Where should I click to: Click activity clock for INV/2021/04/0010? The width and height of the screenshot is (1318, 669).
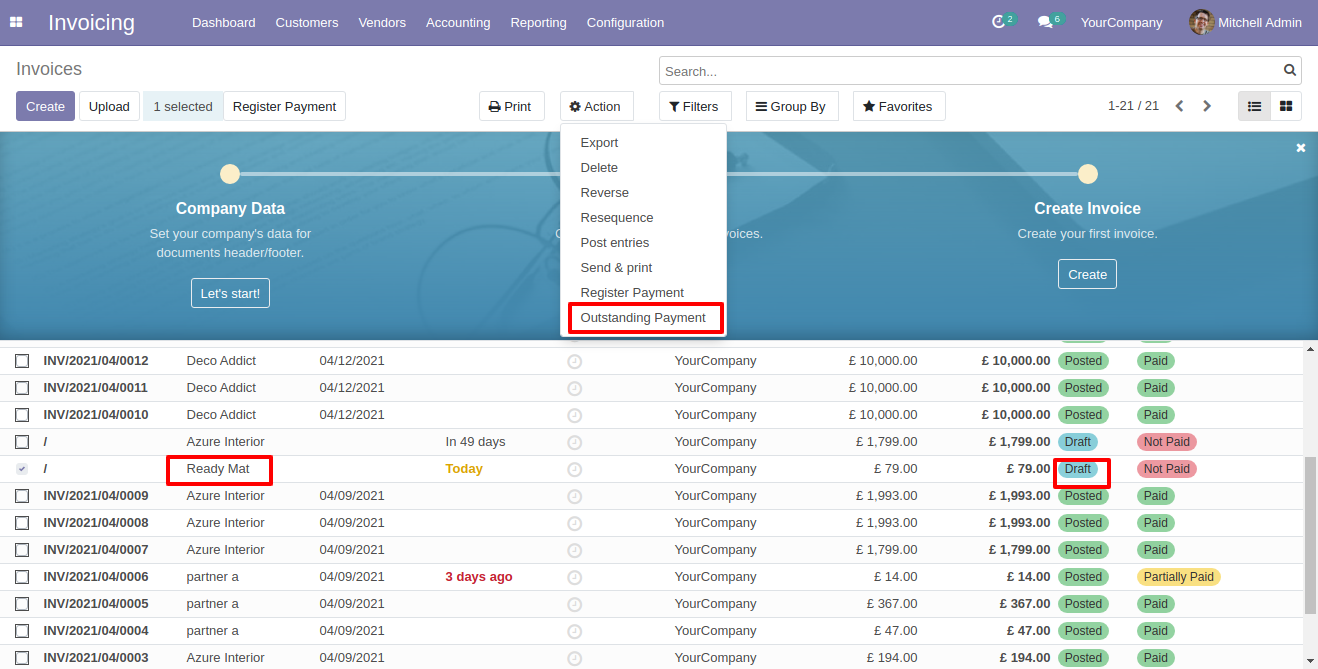[574, 415]
